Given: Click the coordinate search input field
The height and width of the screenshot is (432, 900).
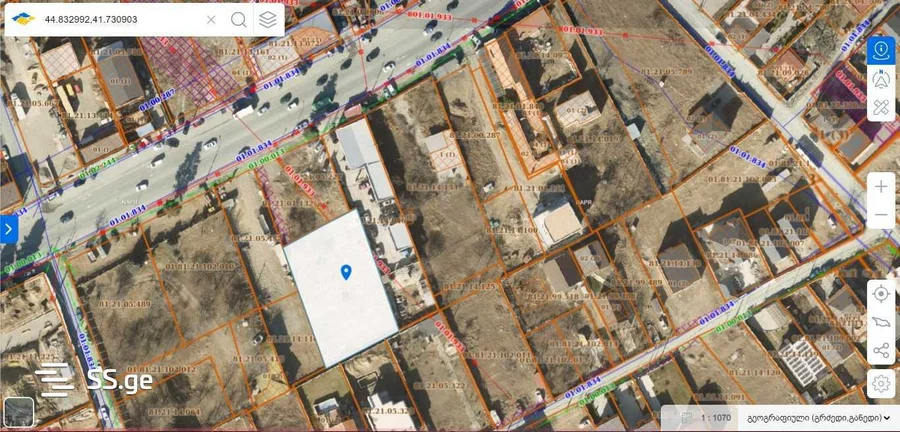Looking at the screenshot, I should [x=121, y=20].
